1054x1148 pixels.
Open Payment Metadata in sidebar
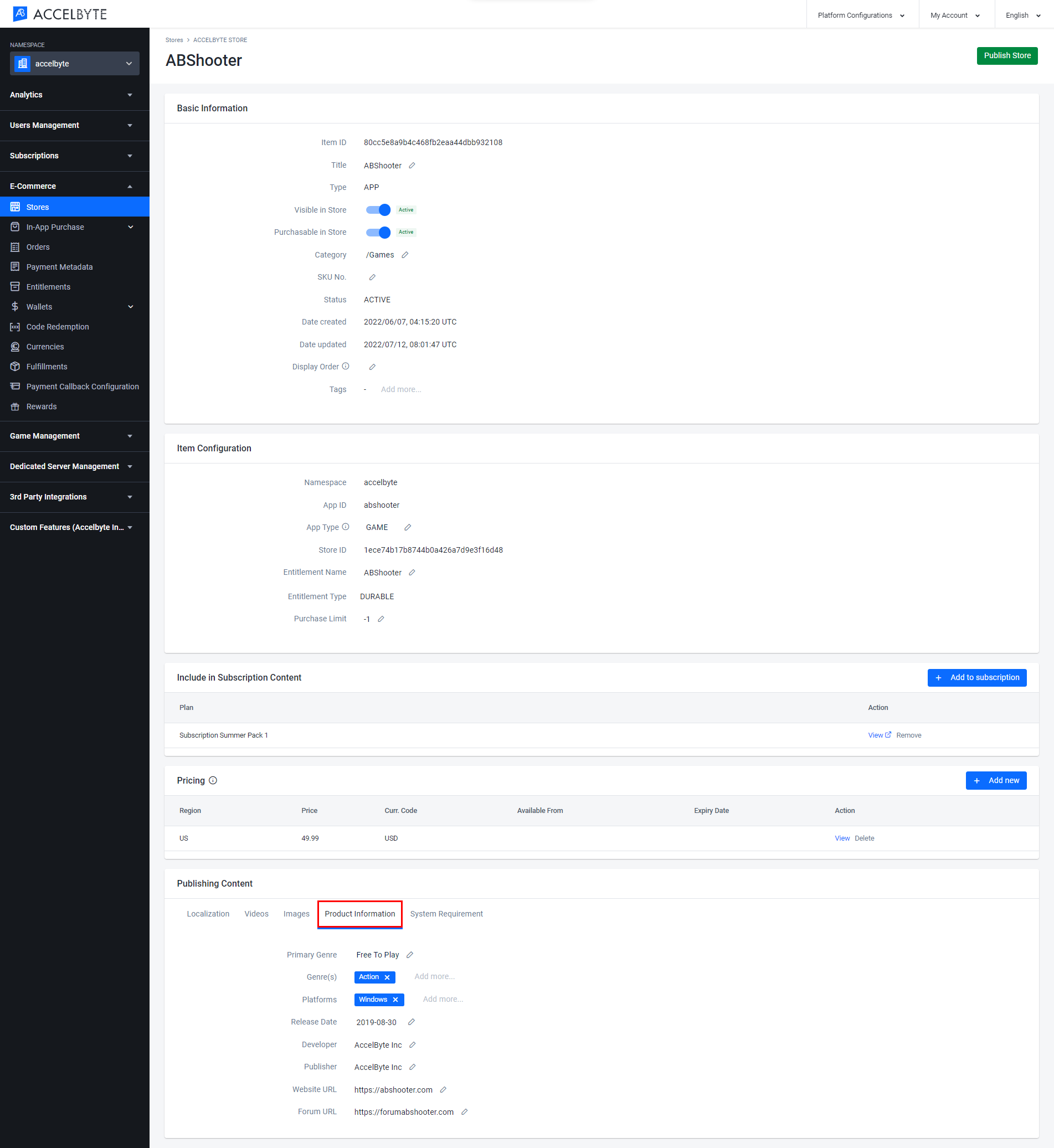coord(75,267)
